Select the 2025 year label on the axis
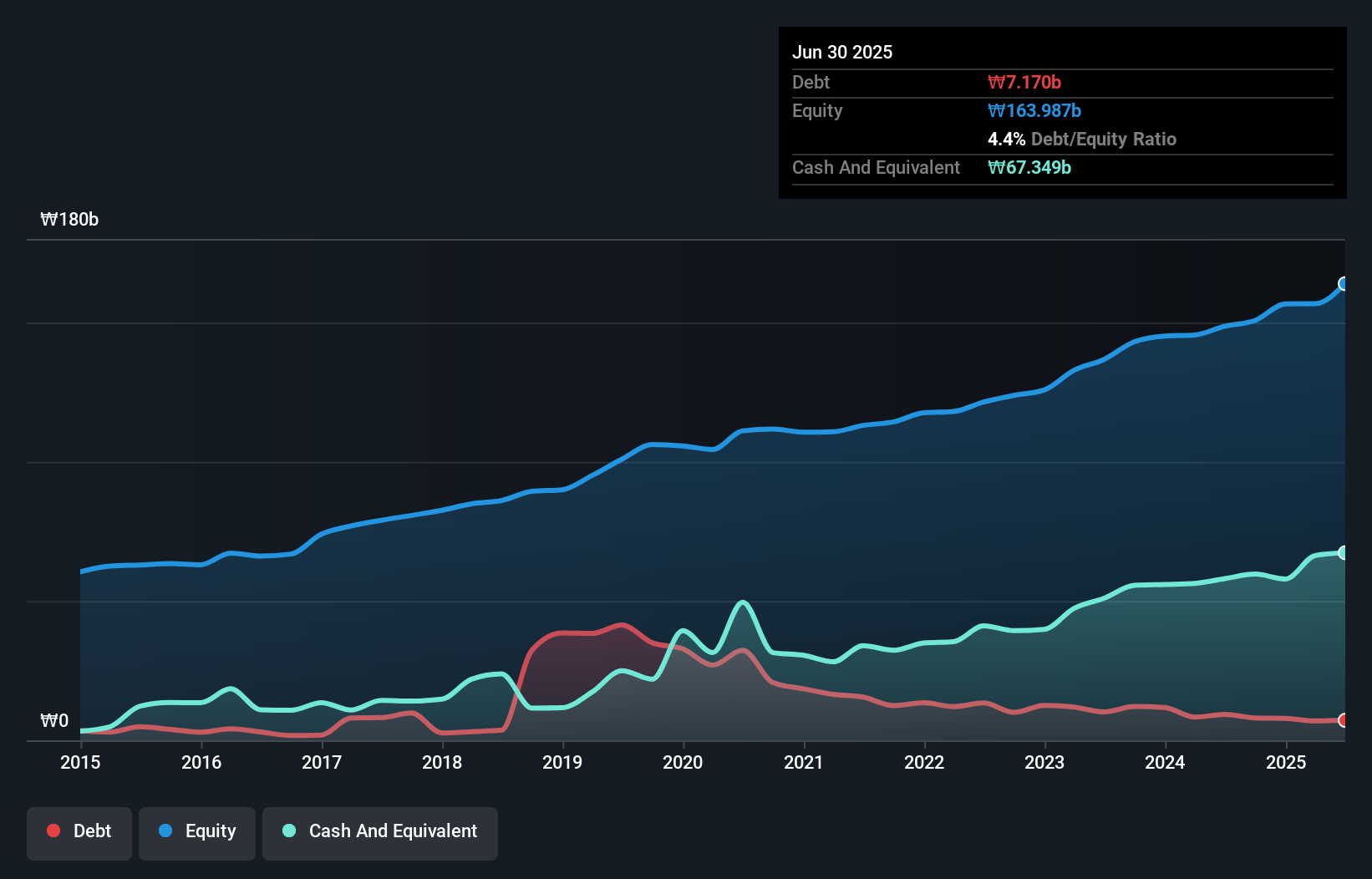The height and width of the screenshot is (879, 1372). point(1287,762)
